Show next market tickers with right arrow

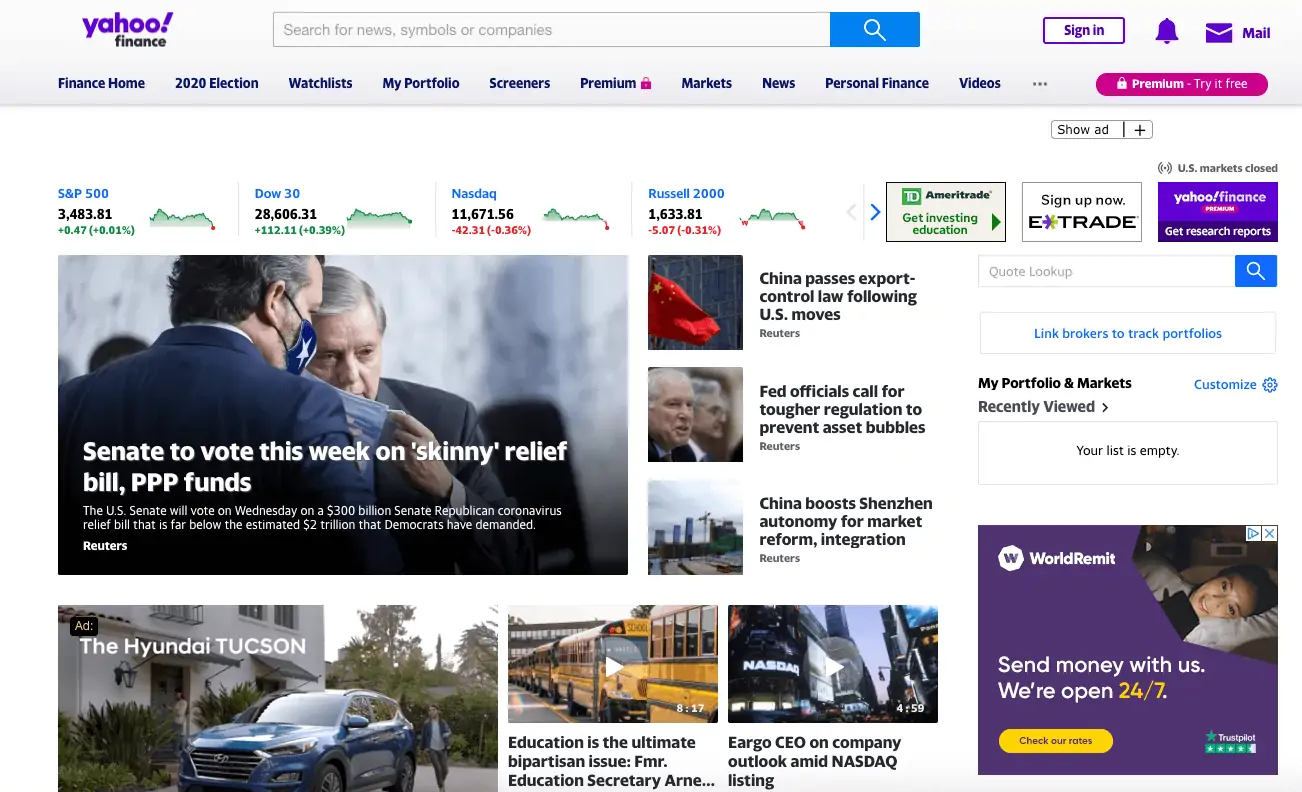point(875,212)
